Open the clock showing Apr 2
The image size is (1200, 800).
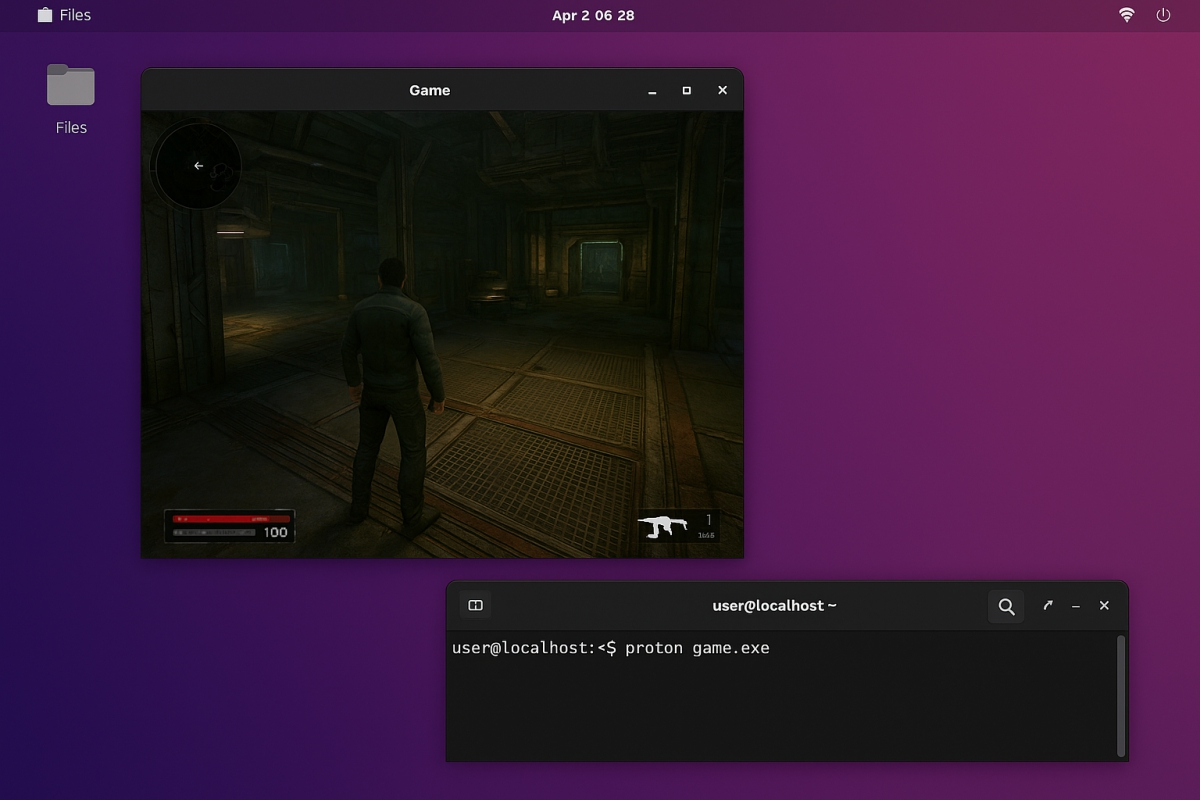coord(593,15)
